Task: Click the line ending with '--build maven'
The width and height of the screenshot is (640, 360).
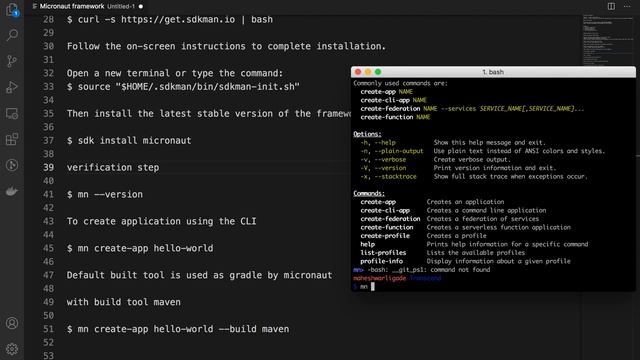Action: pos(178,329)
